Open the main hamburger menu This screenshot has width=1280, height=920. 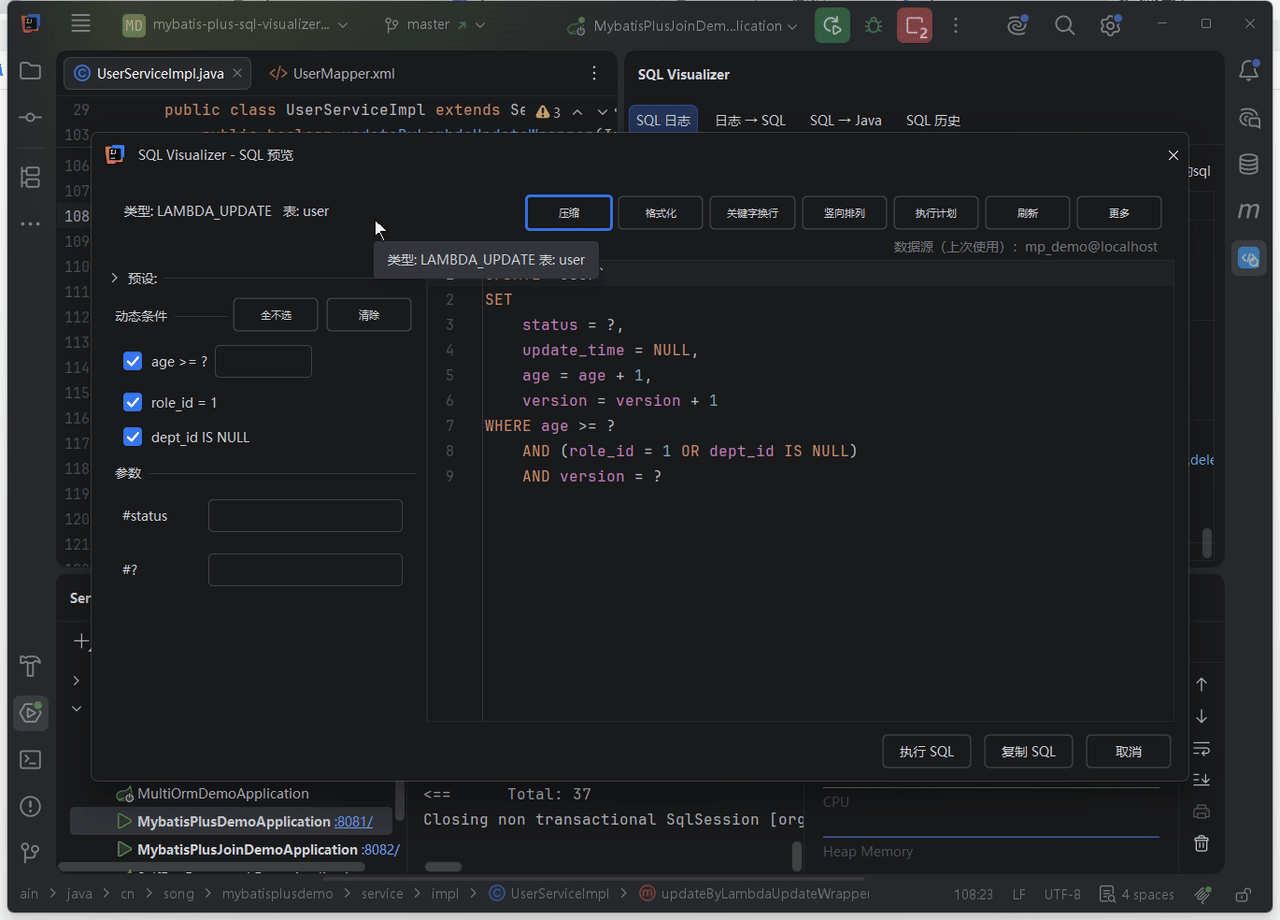tap(81, 24)
